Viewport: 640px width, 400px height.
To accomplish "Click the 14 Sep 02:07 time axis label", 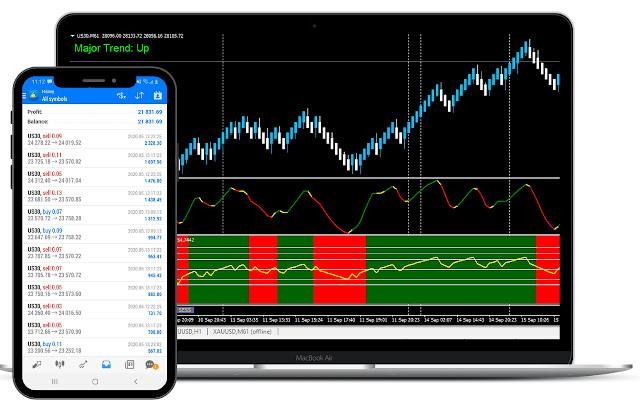I will point(438,320).
